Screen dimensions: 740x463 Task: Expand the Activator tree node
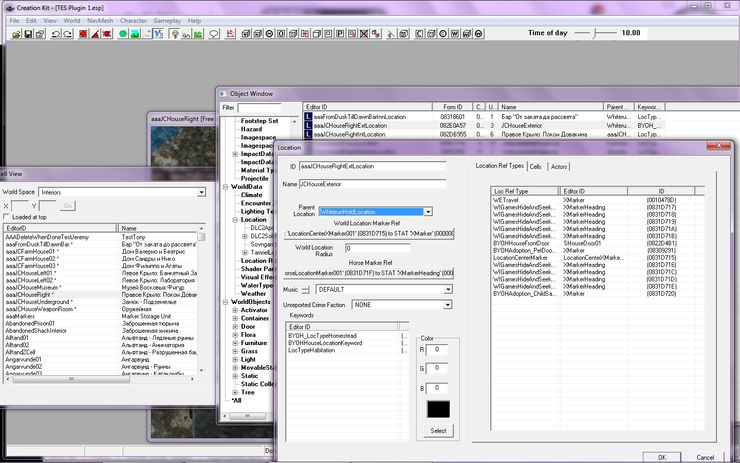coord(233,310)
